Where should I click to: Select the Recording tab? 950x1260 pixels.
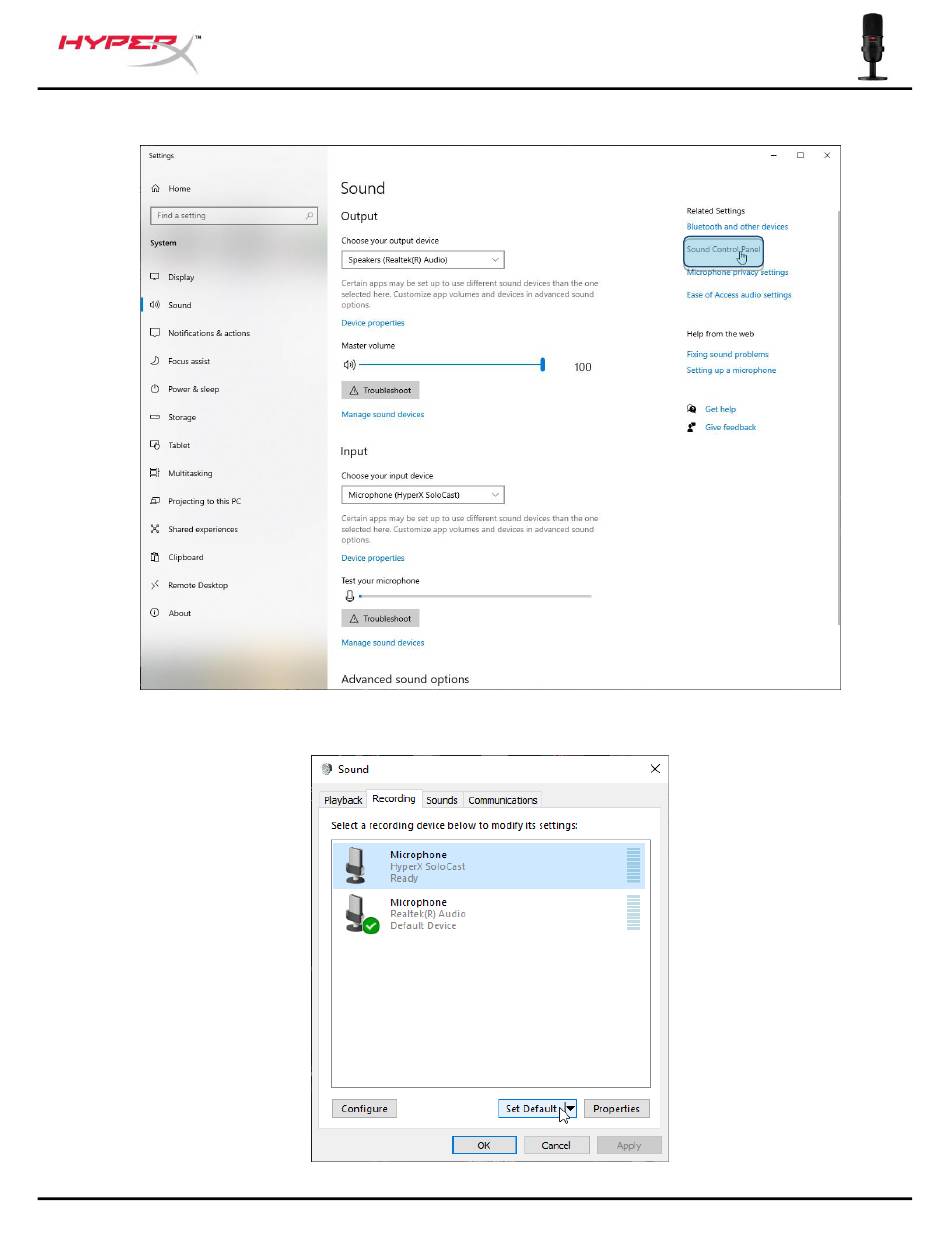pyautogui.click(x=394, y=799)
